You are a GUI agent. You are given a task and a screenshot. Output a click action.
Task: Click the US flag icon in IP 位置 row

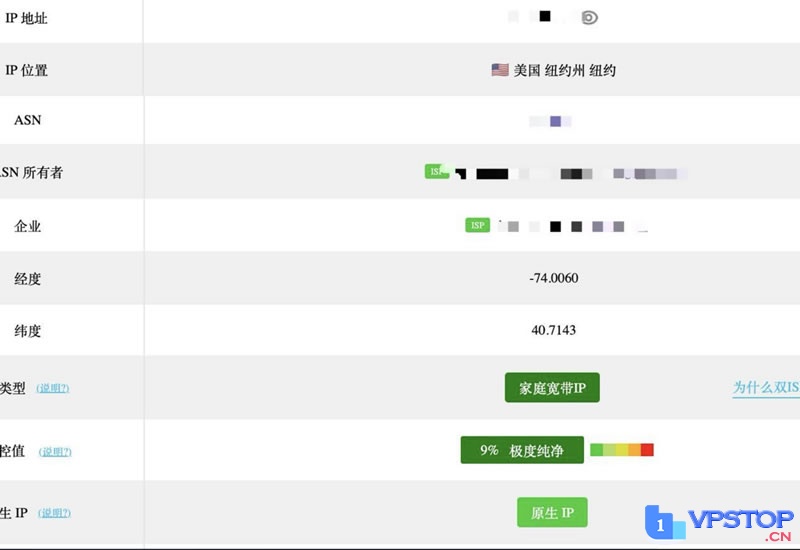pos(499,70)
